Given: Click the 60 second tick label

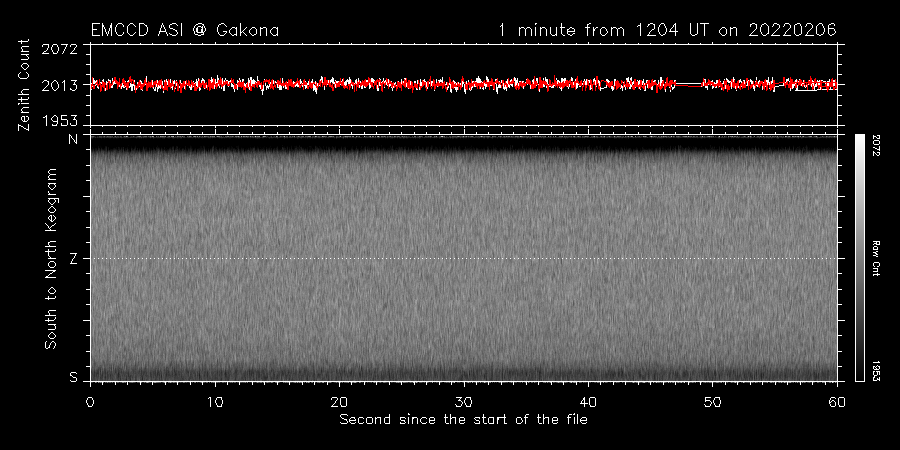Looking at the screenshot, I should click(837, 402).
